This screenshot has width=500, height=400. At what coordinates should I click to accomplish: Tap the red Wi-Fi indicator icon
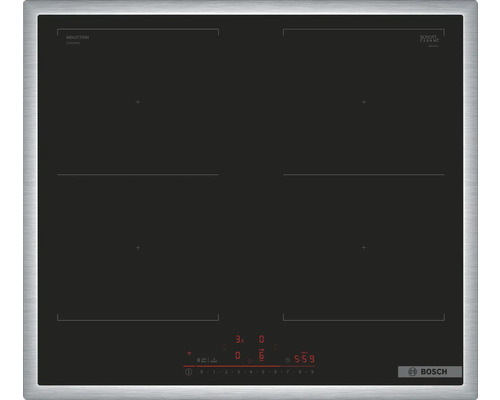pos(189,353)
